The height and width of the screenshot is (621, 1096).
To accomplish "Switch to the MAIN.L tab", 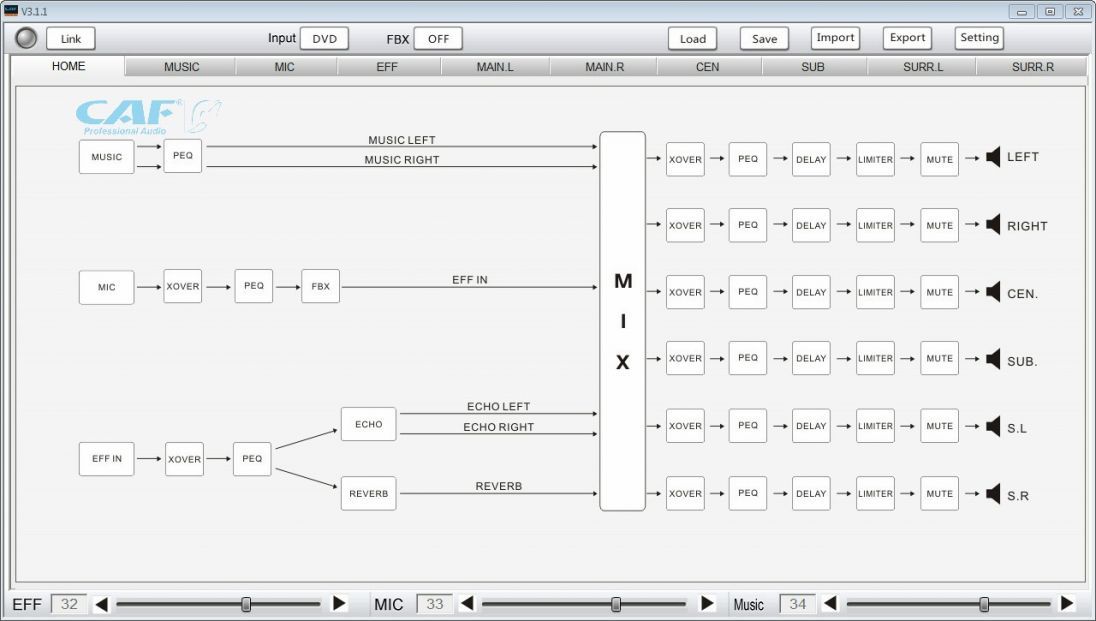I will [x=494, y=67].
